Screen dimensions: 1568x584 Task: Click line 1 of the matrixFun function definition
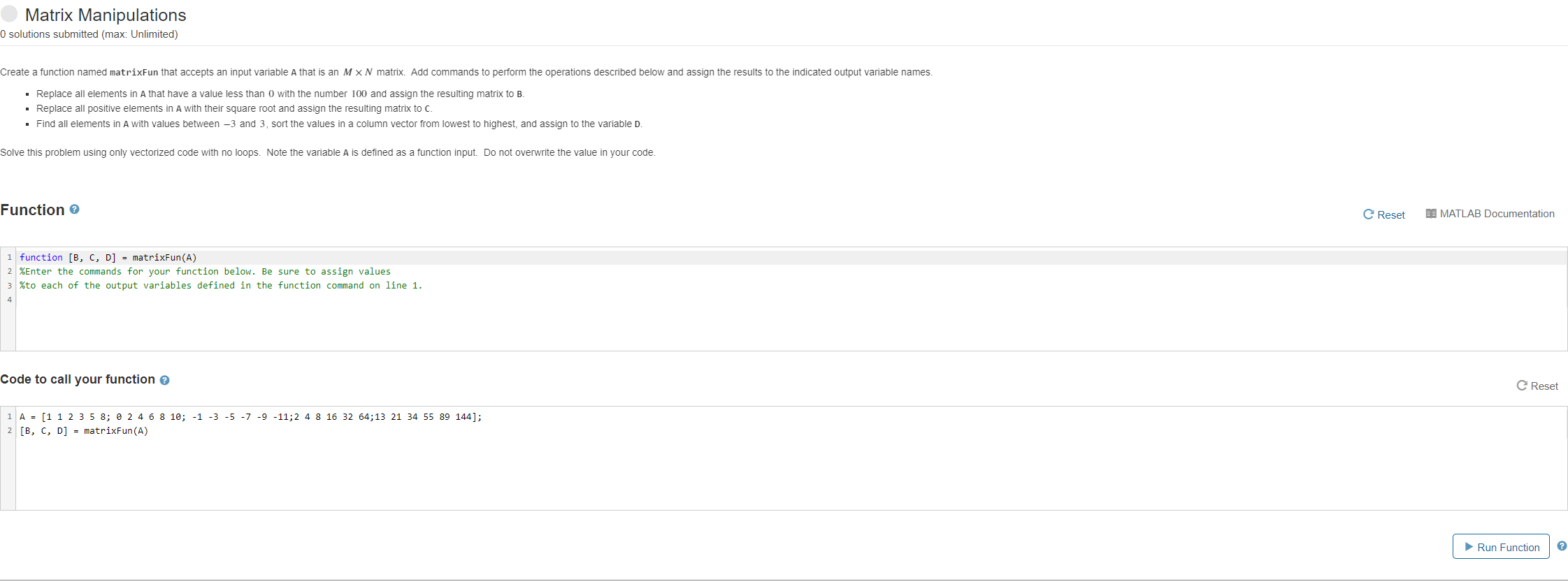(108, 257)
